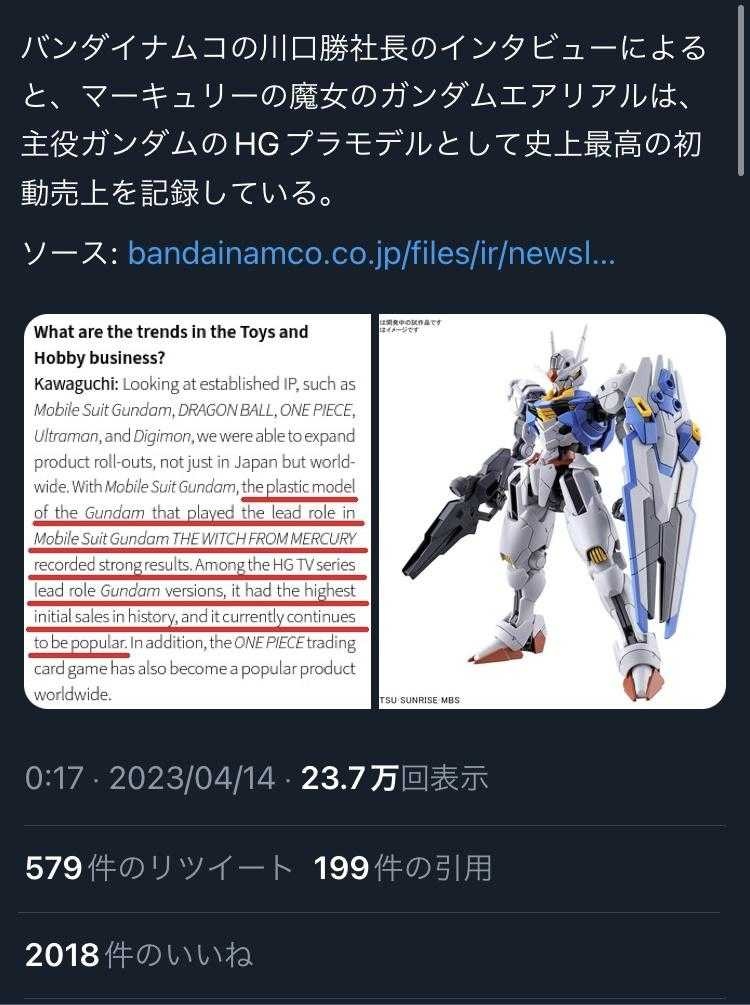Click the tweet's first line mentioning バンダイナムコ
This screenshot has width=750, height=1005.
[x=363, y=49]
